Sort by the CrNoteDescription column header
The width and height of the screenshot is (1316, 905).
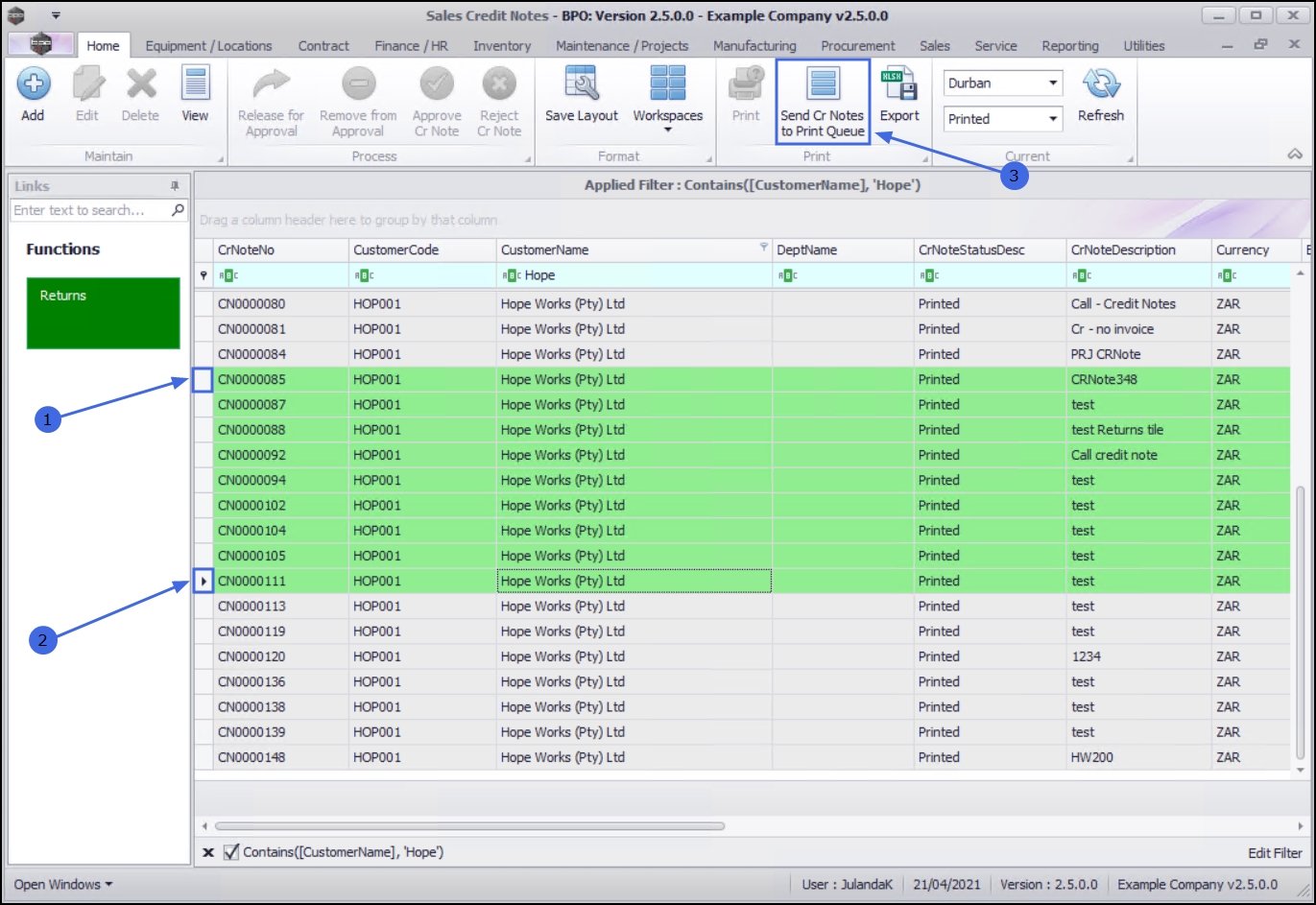click(x=1138, y=250)
